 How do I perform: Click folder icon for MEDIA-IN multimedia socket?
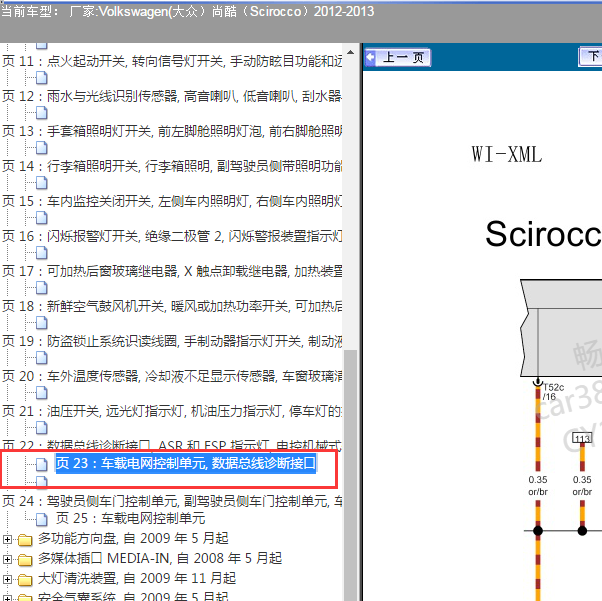coord(25,560)
